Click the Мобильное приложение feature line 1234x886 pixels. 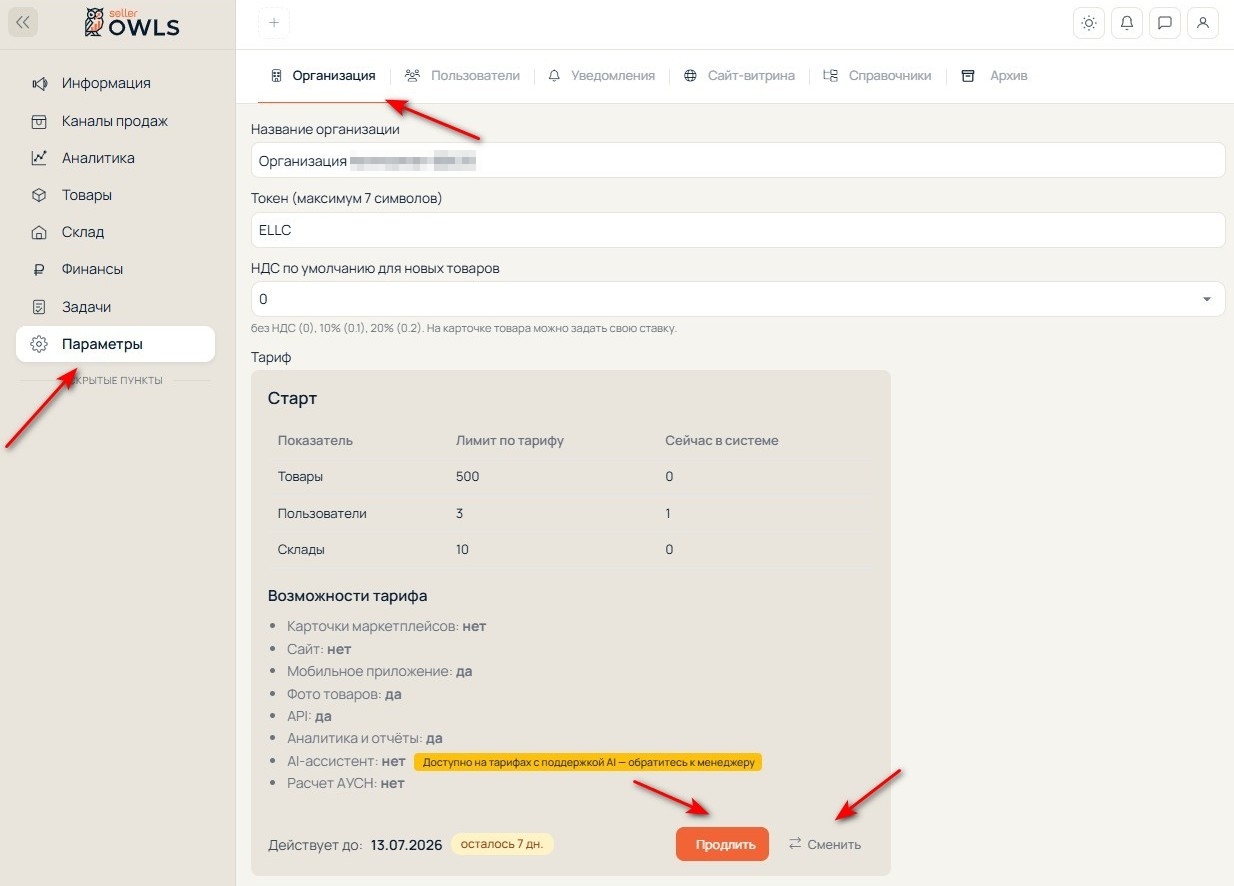(x=380, y=671)
